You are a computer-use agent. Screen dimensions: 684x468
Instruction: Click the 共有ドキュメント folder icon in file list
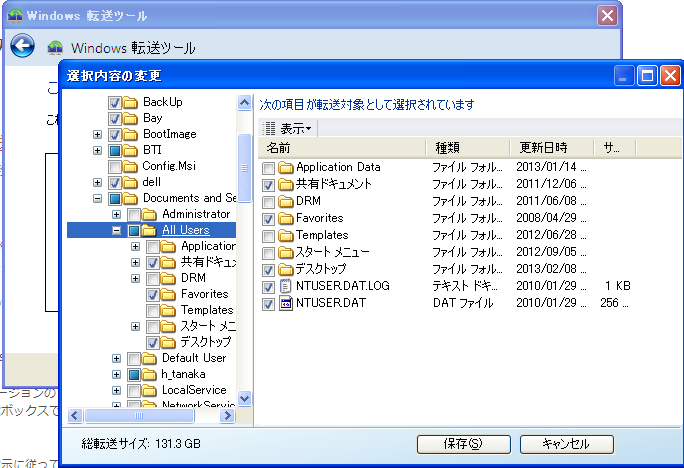tap(286, 184)
